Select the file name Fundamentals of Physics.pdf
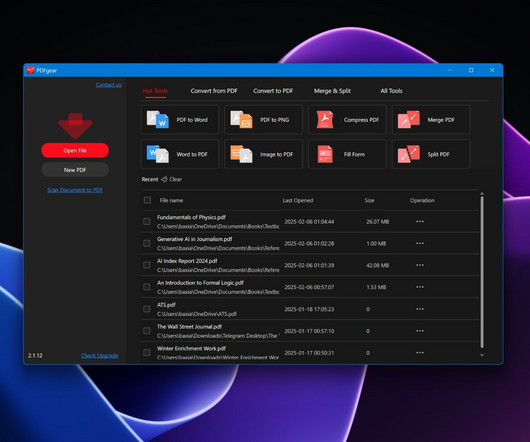Screen dimensions: 530x442 point(191,217)
